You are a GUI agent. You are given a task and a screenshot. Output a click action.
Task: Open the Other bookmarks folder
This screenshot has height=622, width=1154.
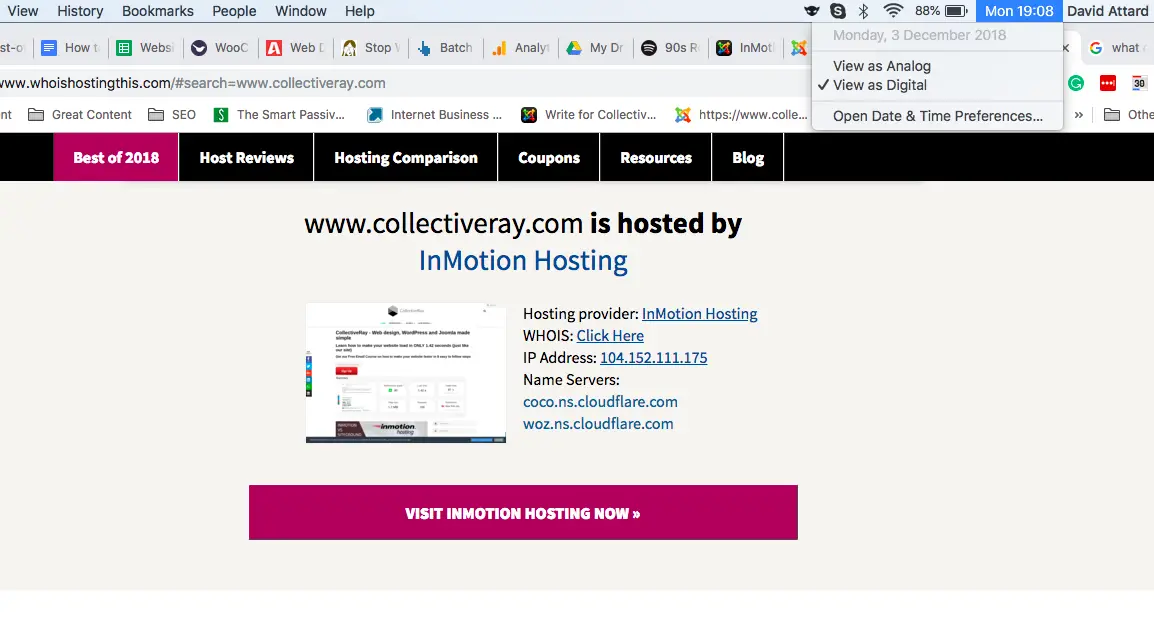point(1129,115)
